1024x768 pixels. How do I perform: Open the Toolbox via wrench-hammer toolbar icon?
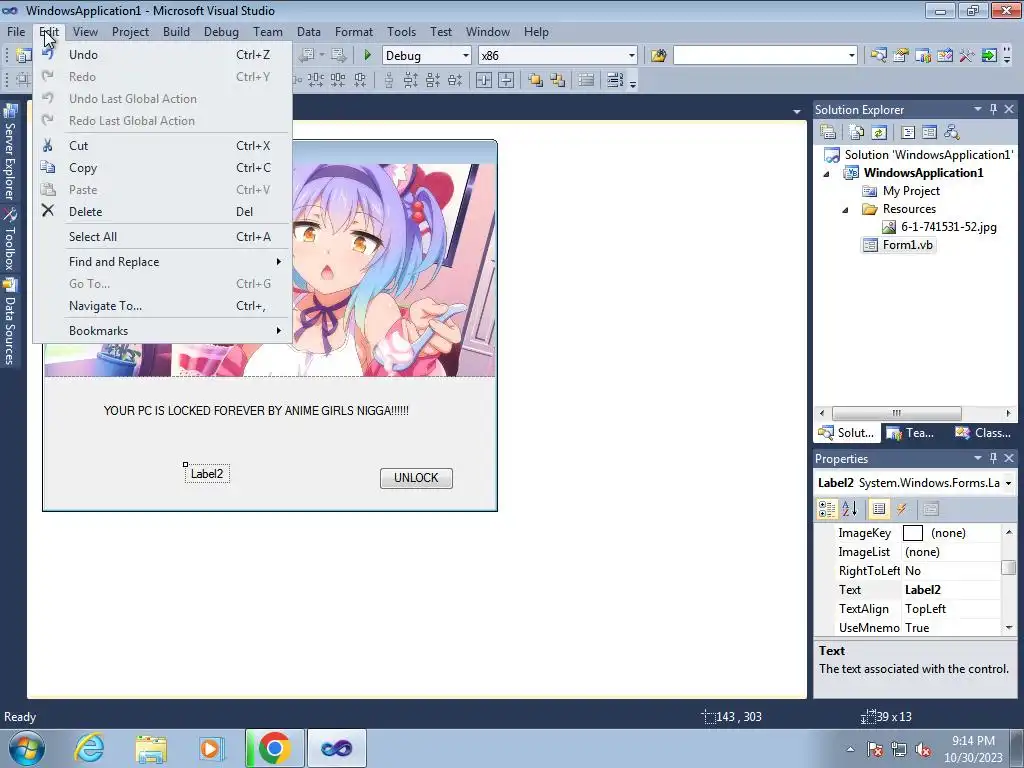click(x=967, y=56)
